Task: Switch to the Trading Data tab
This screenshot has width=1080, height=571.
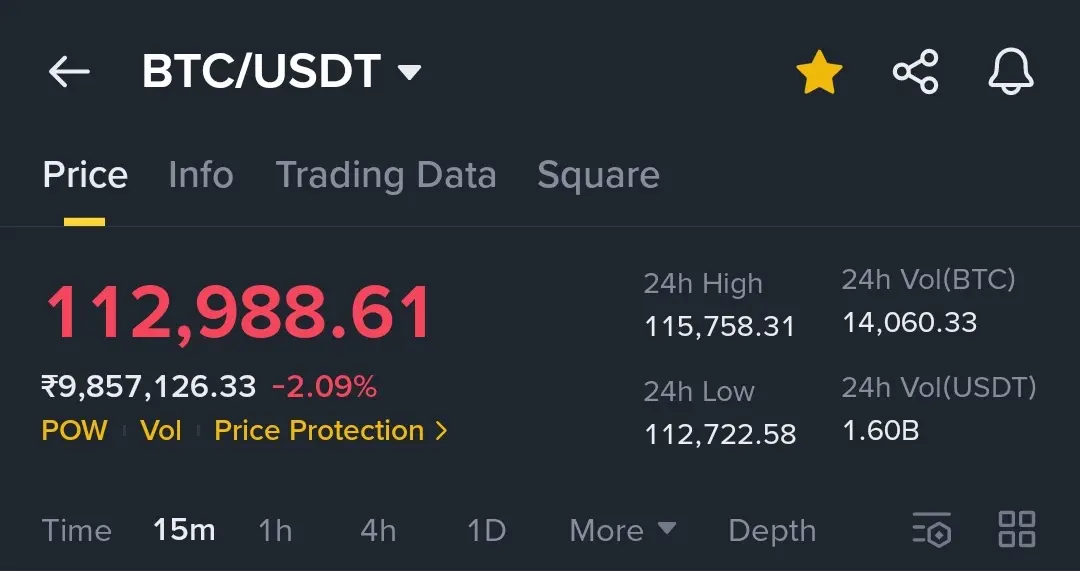Action: tap(386, 175)
